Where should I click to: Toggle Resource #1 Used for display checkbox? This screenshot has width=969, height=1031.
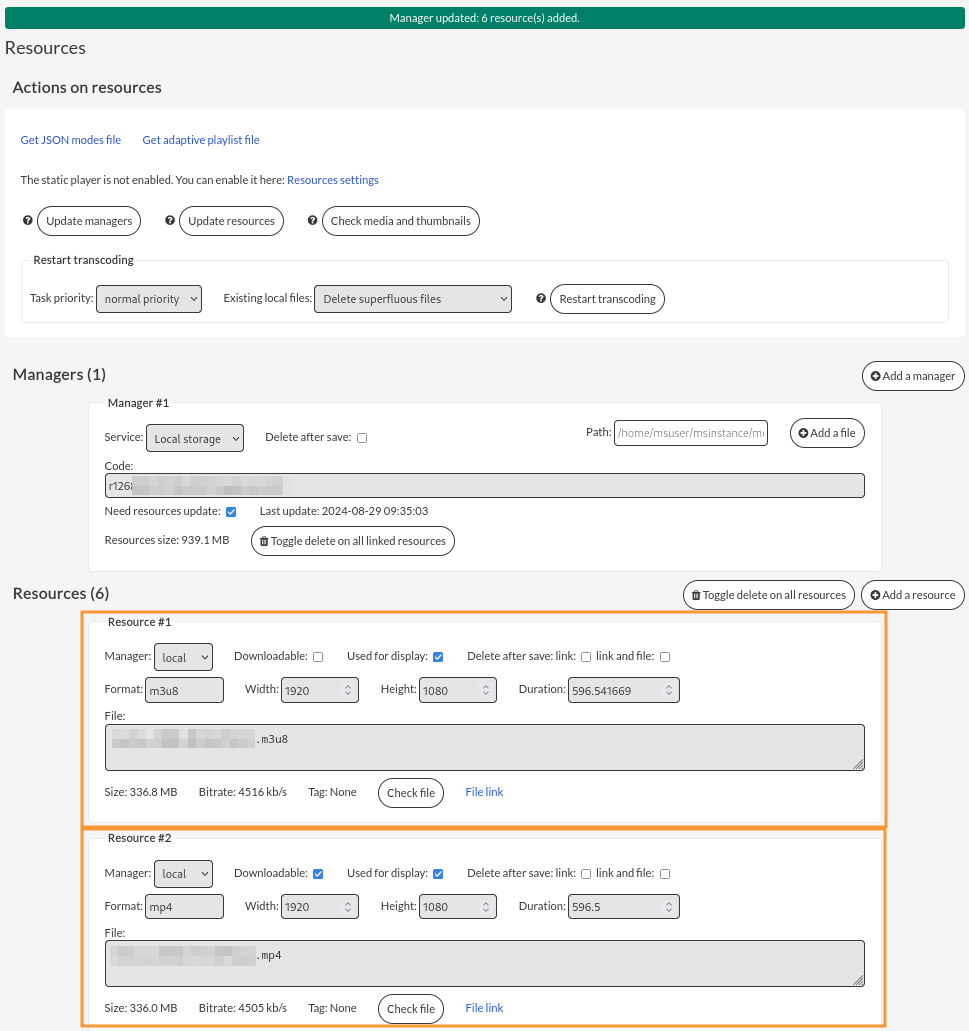[x=438, y=657]
